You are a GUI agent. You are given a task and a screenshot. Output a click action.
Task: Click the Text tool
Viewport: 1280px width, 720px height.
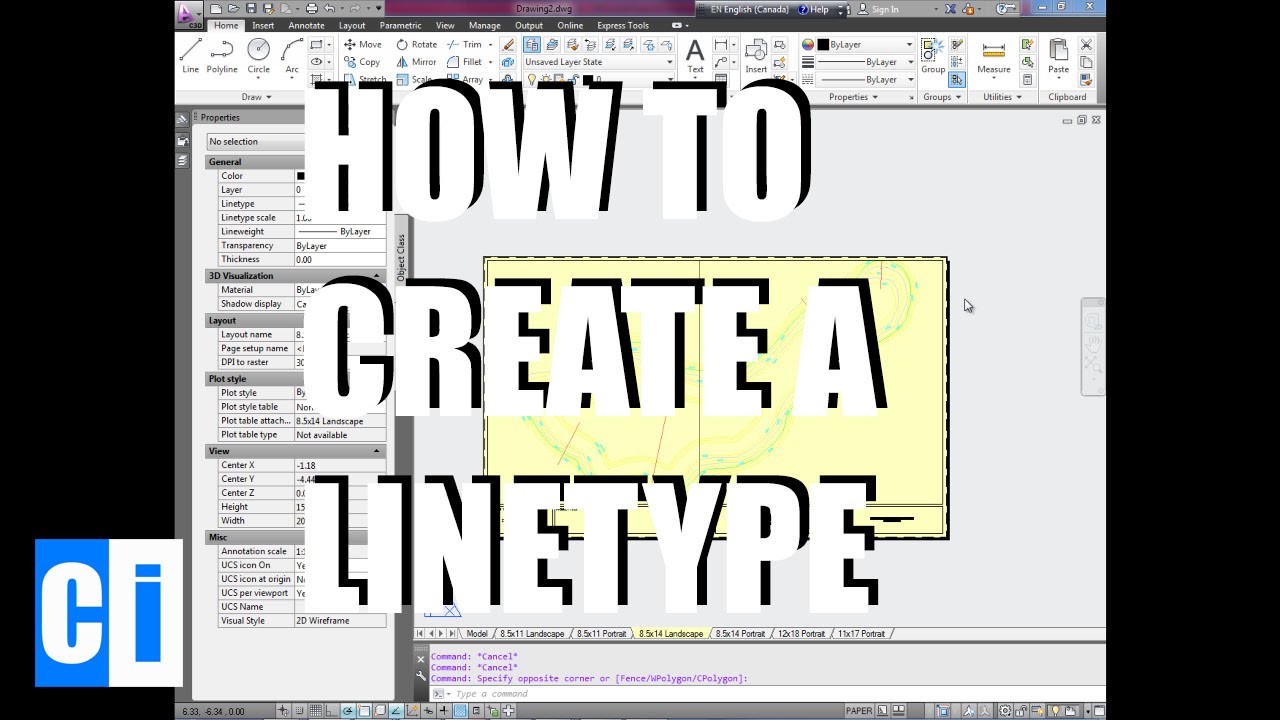(695, 56)
